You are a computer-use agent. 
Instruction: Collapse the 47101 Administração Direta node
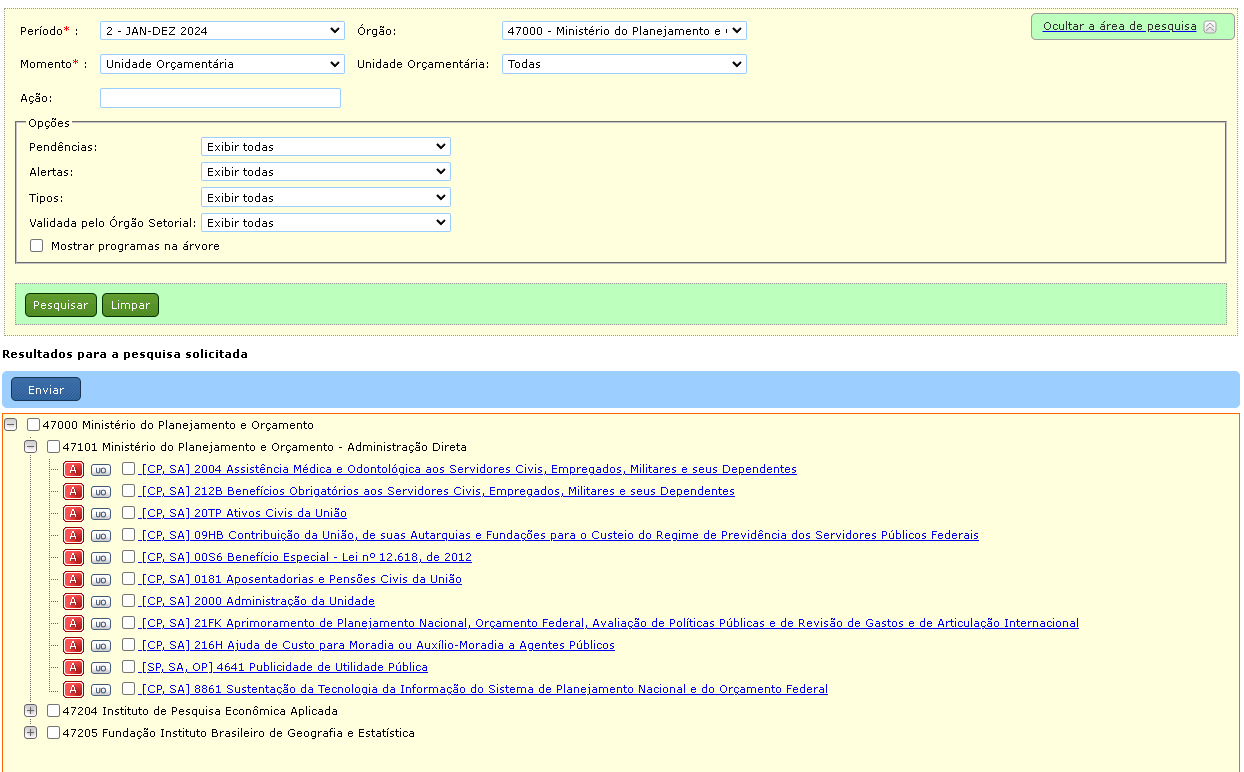point(31,447)
